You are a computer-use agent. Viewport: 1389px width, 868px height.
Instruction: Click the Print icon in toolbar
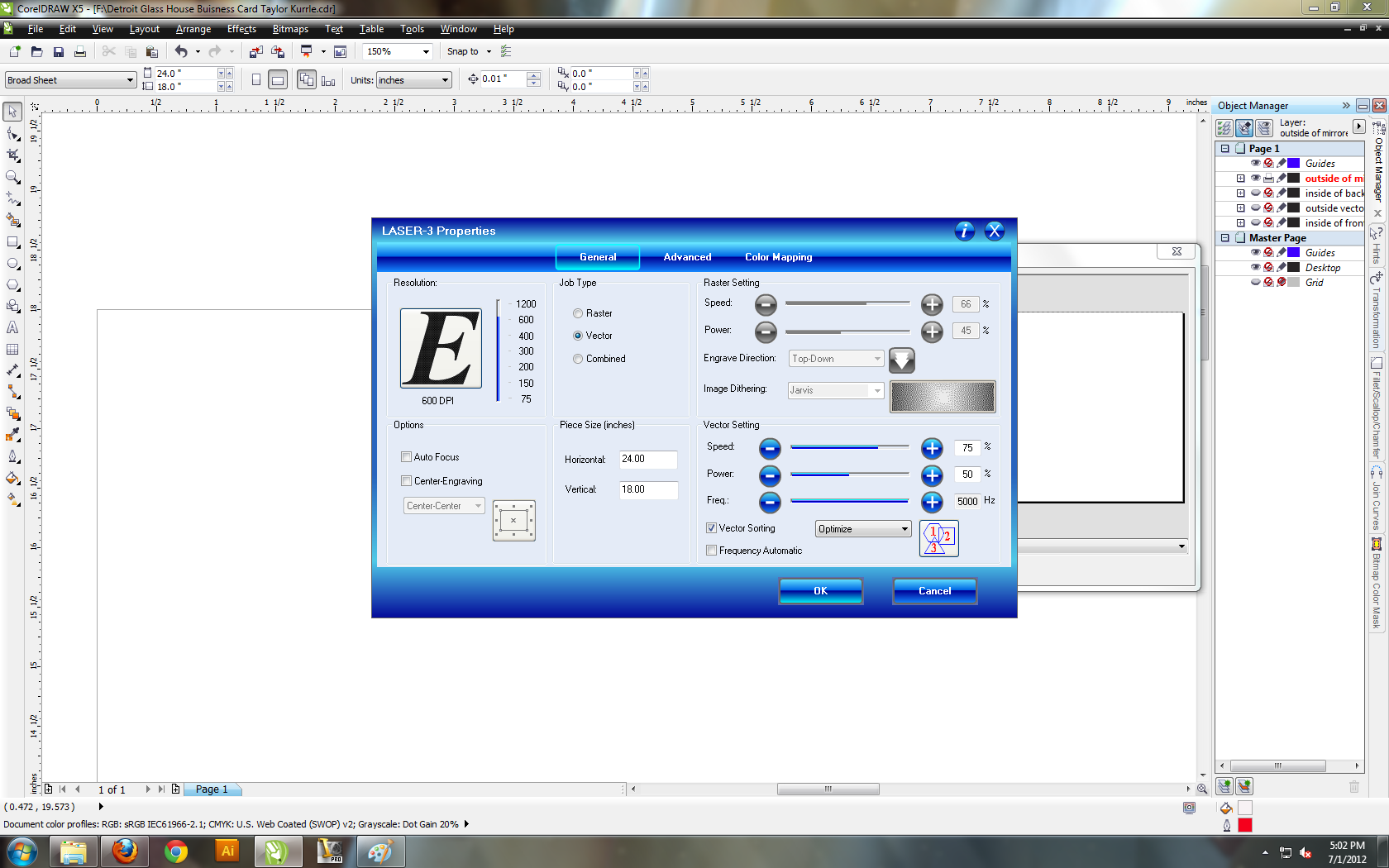tap(80, 51)
